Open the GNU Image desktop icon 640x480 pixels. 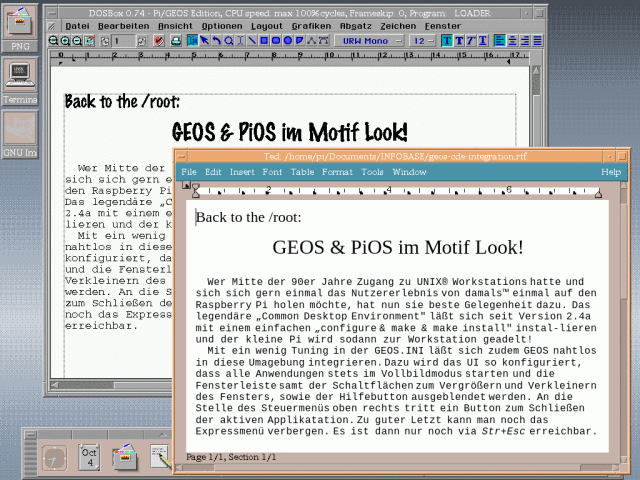[x=20, y=133]
